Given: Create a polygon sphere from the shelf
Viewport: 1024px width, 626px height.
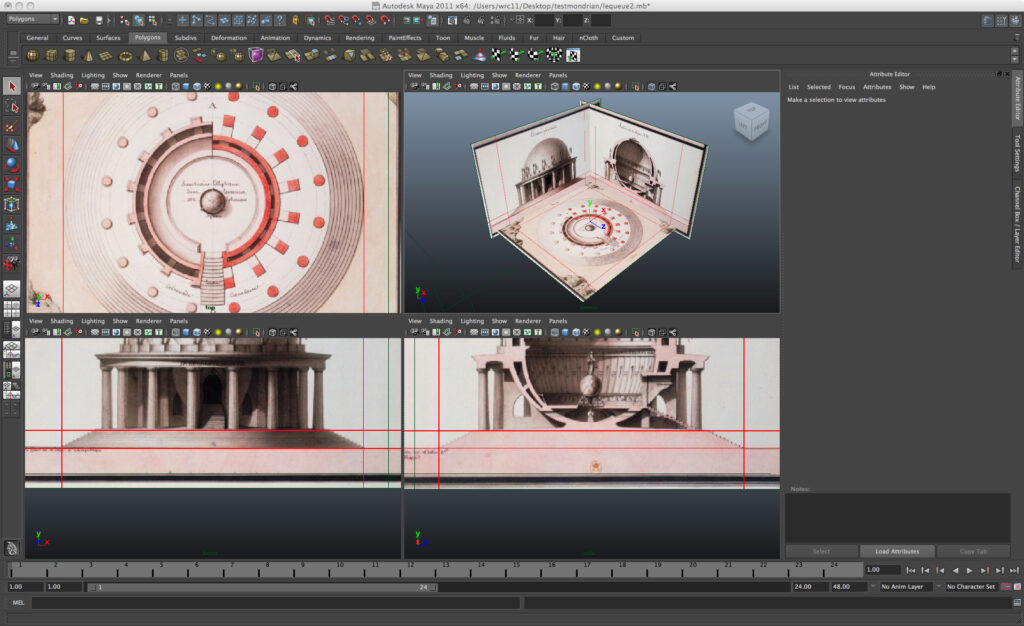Looking at the screenshot, I should click(x=33, y=56).
